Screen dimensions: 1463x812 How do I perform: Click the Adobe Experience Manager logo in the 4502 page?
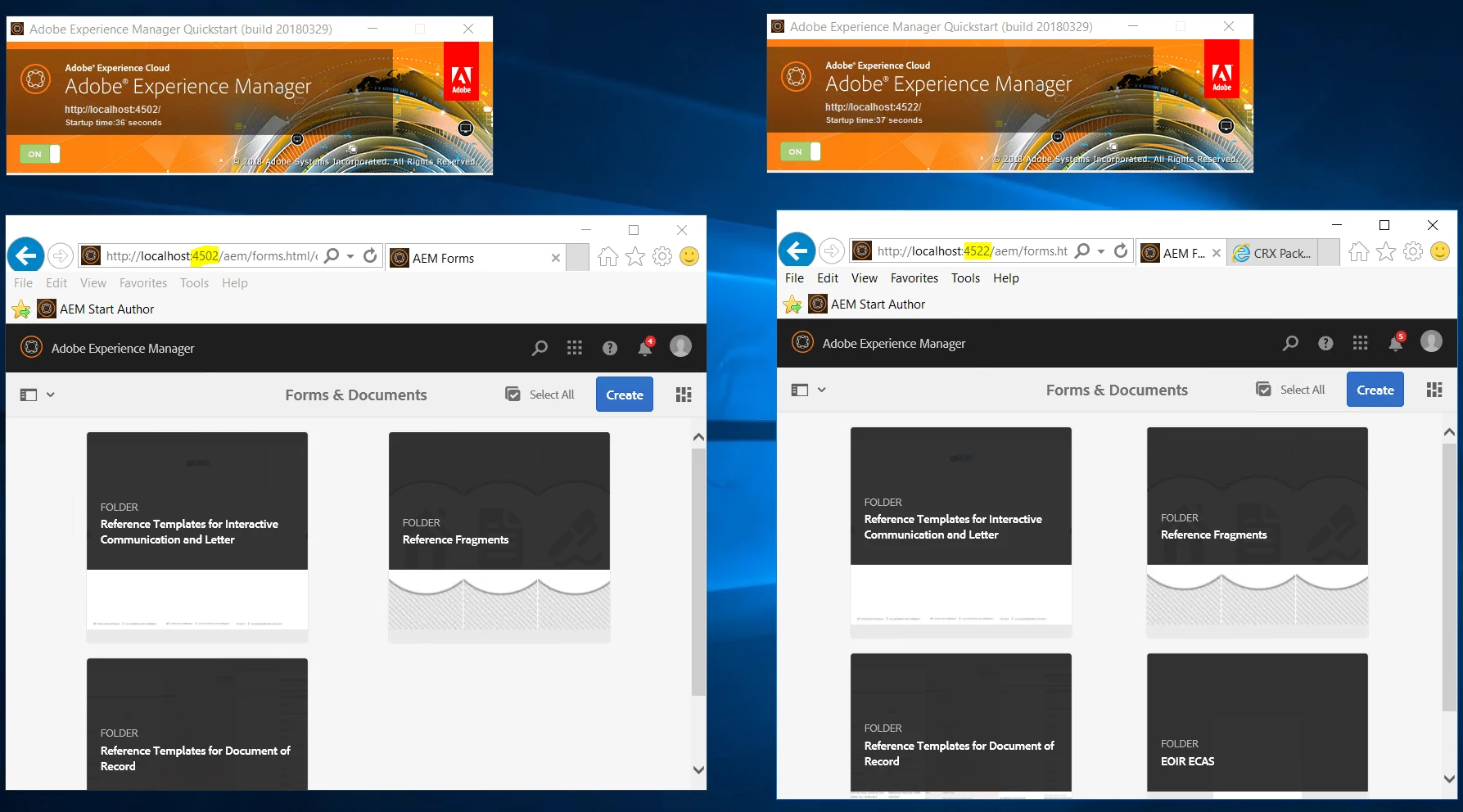(31, 347)
